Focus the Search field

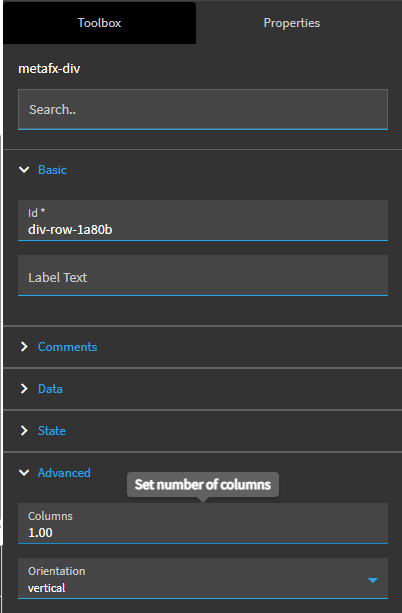click(203, 109)
